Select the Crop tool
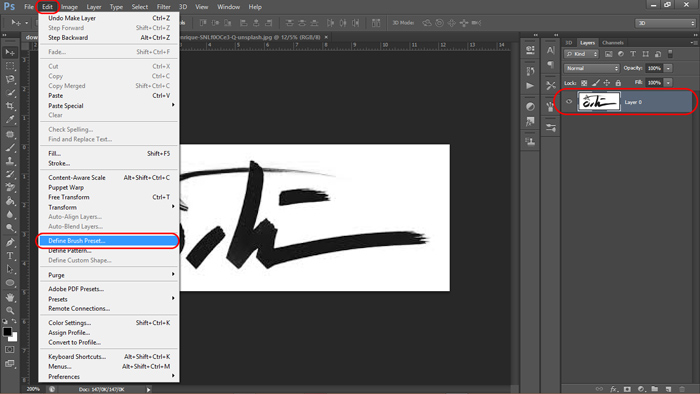This screenshot has width=700, height=394. pyautogui.click(x=10, y=106)
